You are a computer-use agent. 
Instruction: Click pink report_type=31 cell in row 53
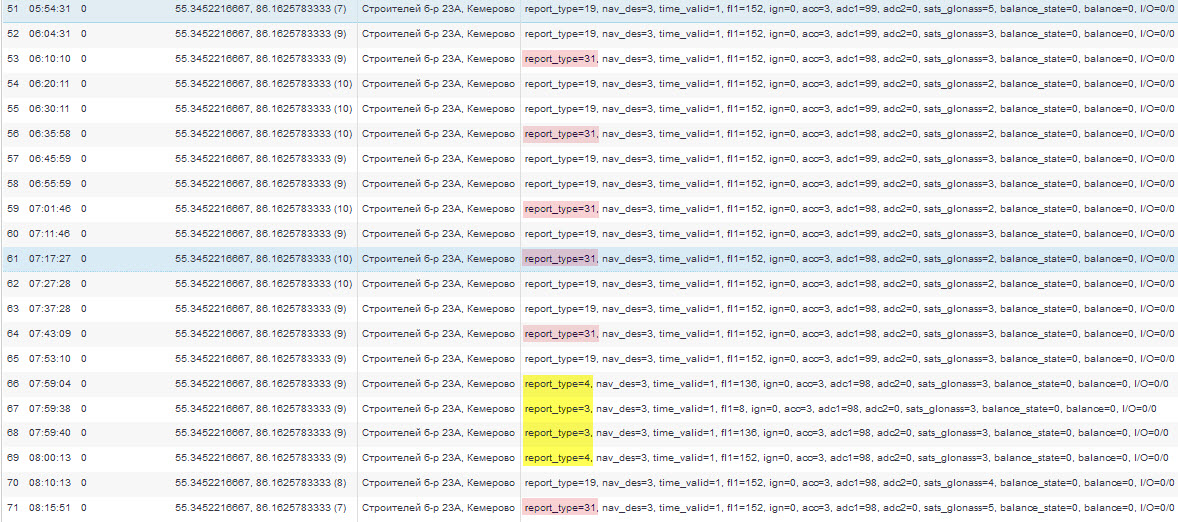click(x=560, y=59)
